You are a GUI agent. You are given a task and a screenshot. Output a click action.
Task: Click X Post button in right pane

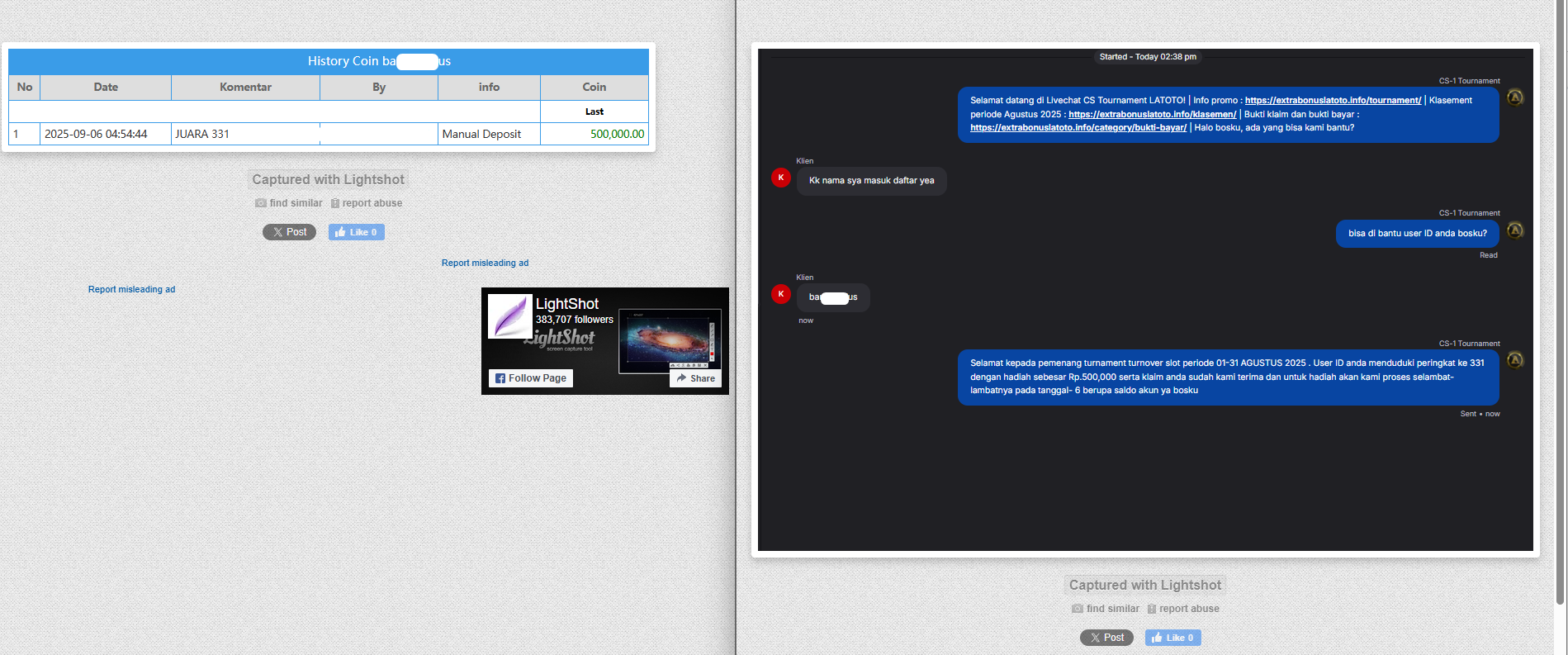click(x=1106, y=638)
